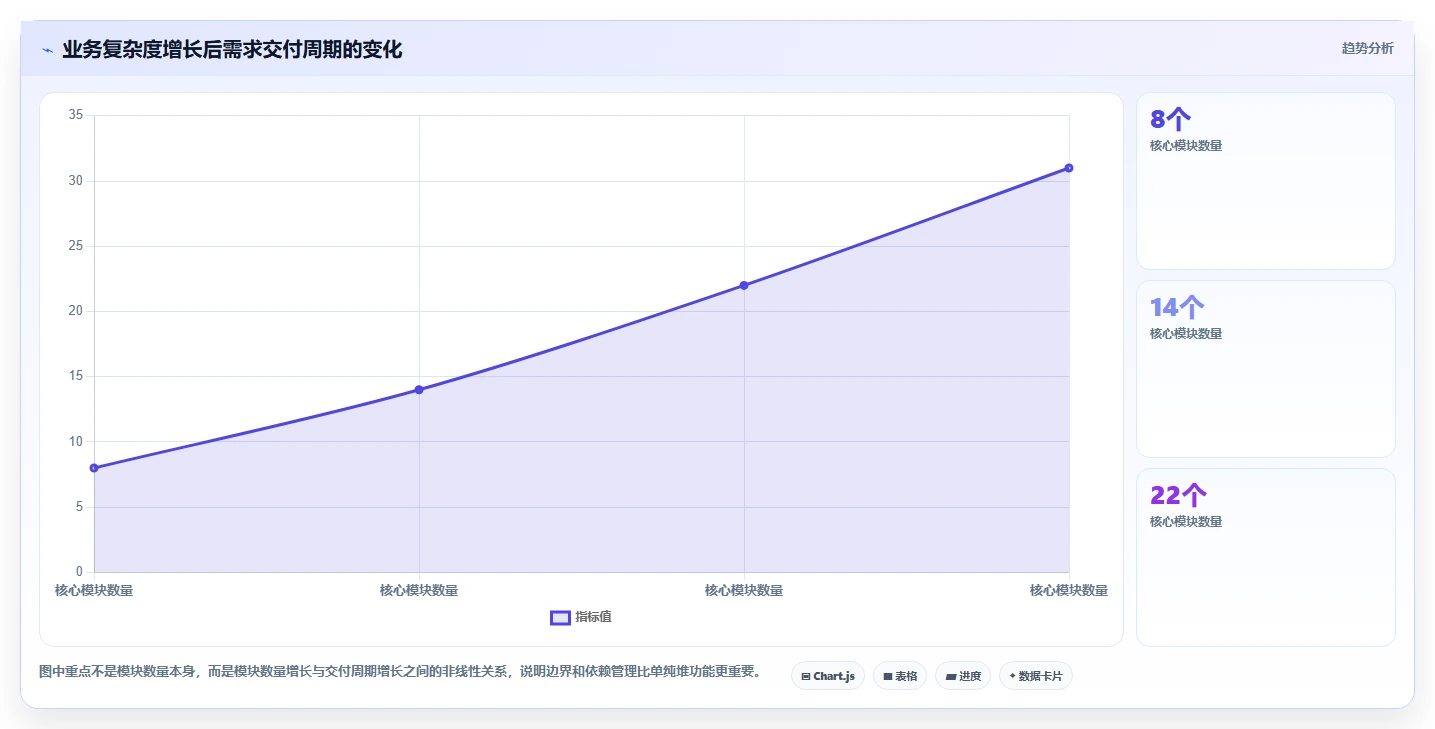Viewport: 1435px width, 729px height.
Task: Toggle the 指标值 legend swatch
Action: pyautogui.click(x=560, y=617)
